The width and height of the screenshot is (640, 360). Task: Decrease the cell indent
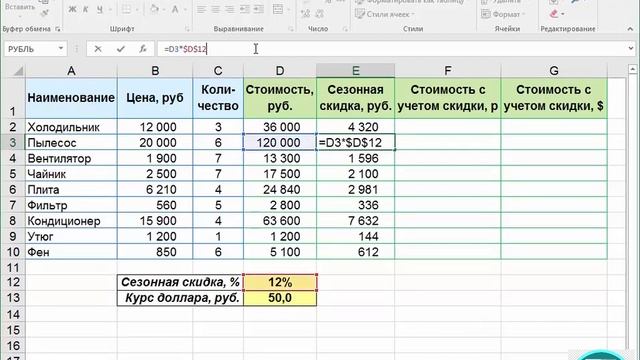(x=244, y=9)
